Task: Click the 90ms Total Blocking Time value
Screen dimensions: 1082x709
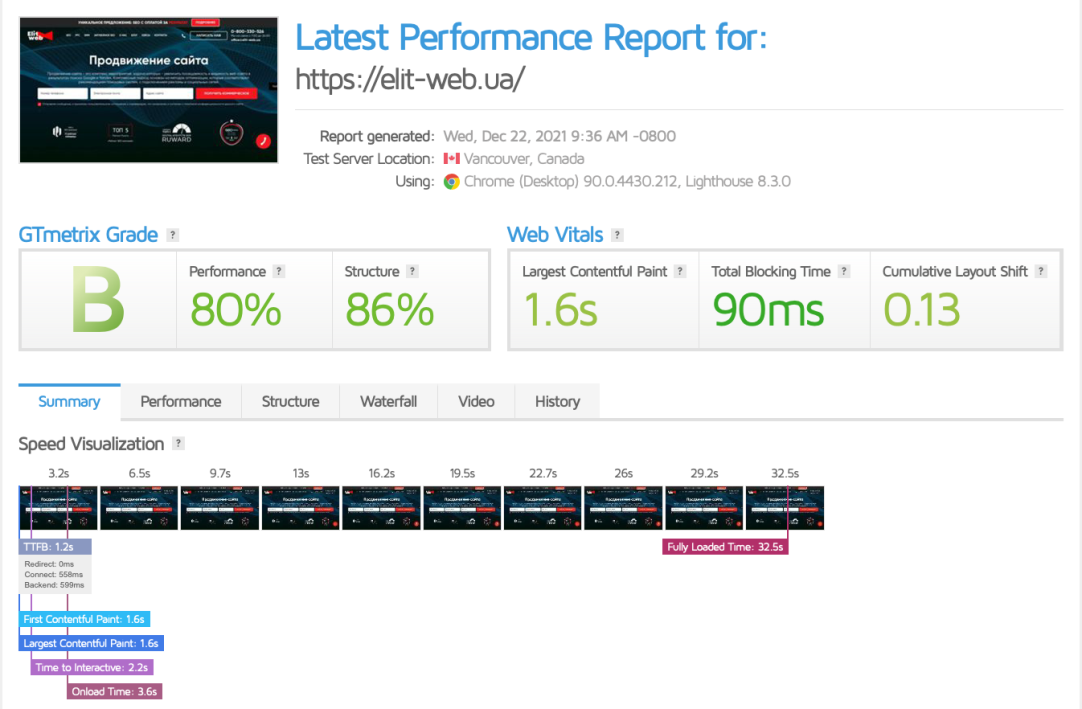Action: pos(768,309)
